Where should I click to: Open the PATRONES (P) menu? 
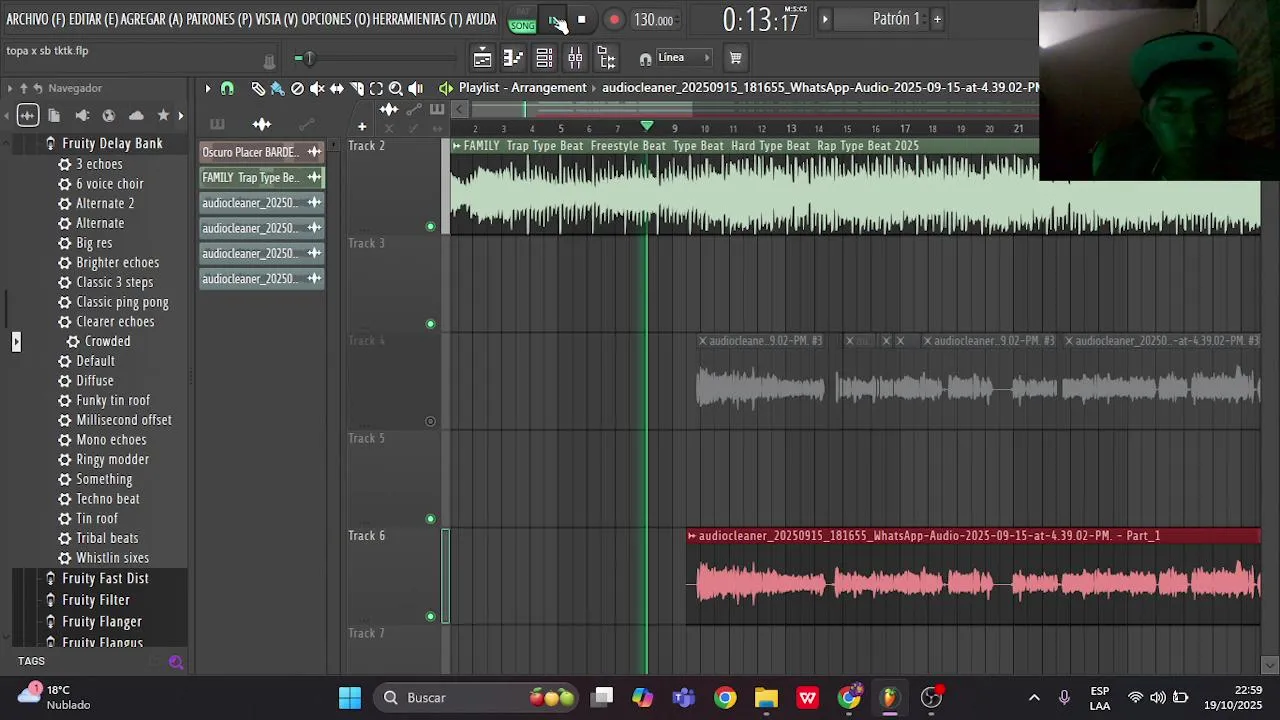coord(221,20)
